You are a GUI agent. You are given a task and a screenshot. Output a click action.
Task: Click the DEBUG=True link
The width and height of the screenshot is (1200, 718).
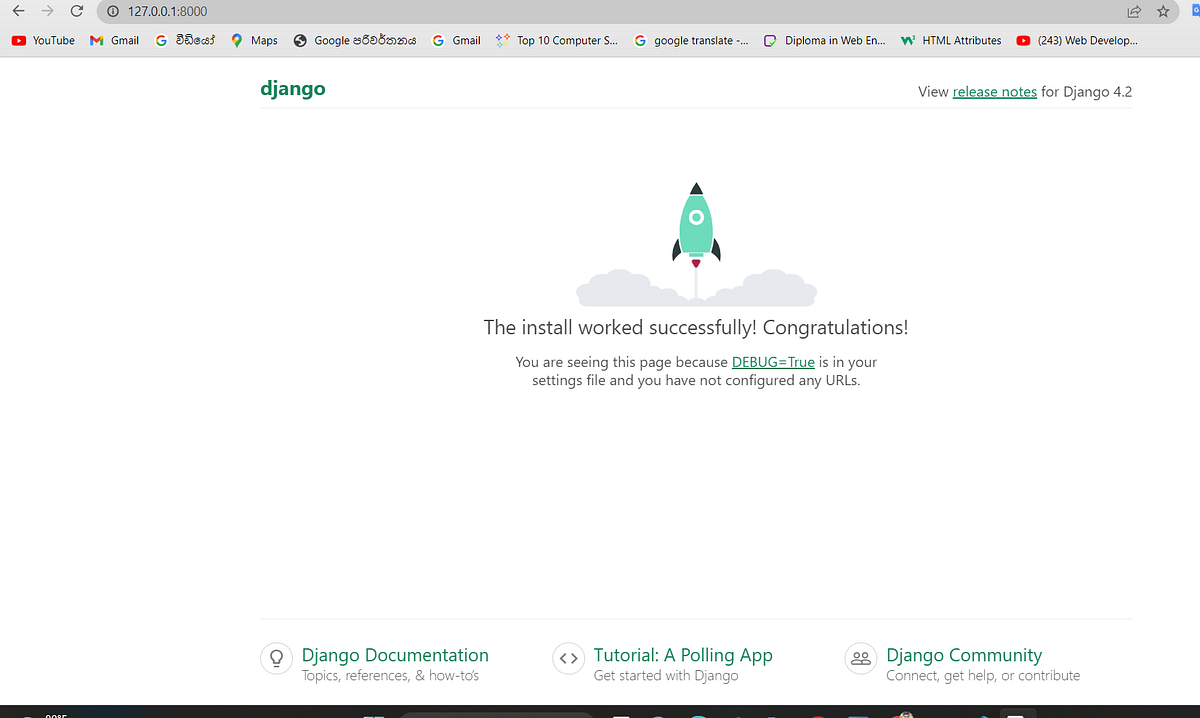point(771,362)
